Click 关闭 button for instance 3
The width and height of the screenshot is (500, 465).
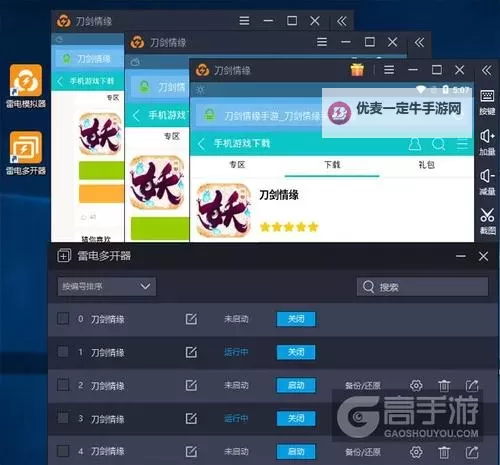pos(296,418)
